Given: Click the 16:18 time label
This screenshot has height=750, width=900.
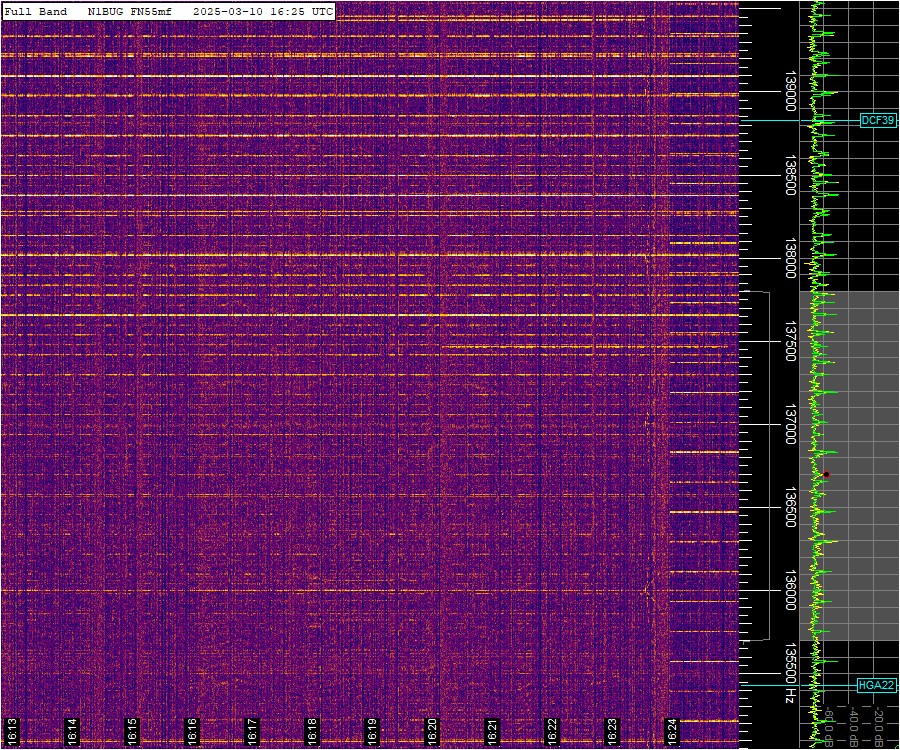Looking at the screenshot, I should (312, 731).
